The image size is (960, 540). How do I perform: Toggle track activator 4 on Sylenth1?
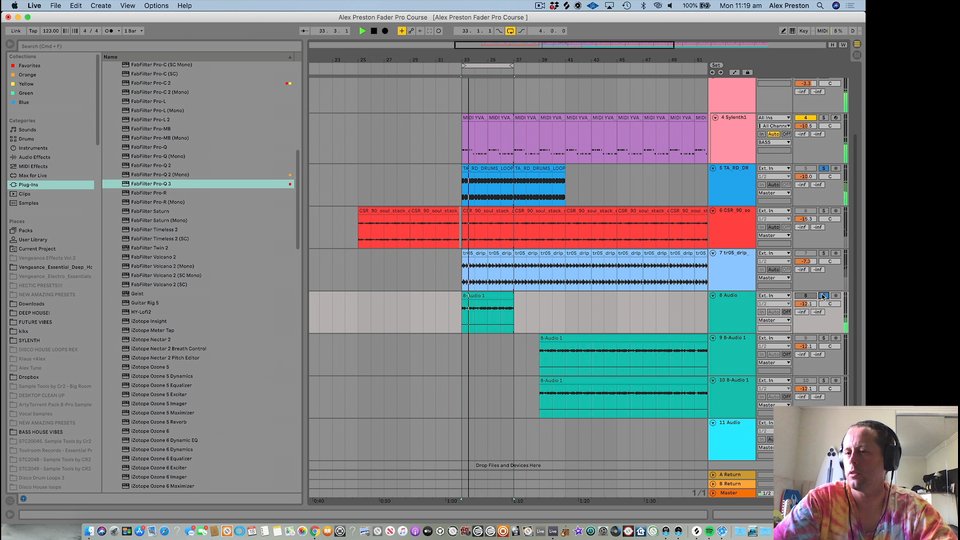806,118
